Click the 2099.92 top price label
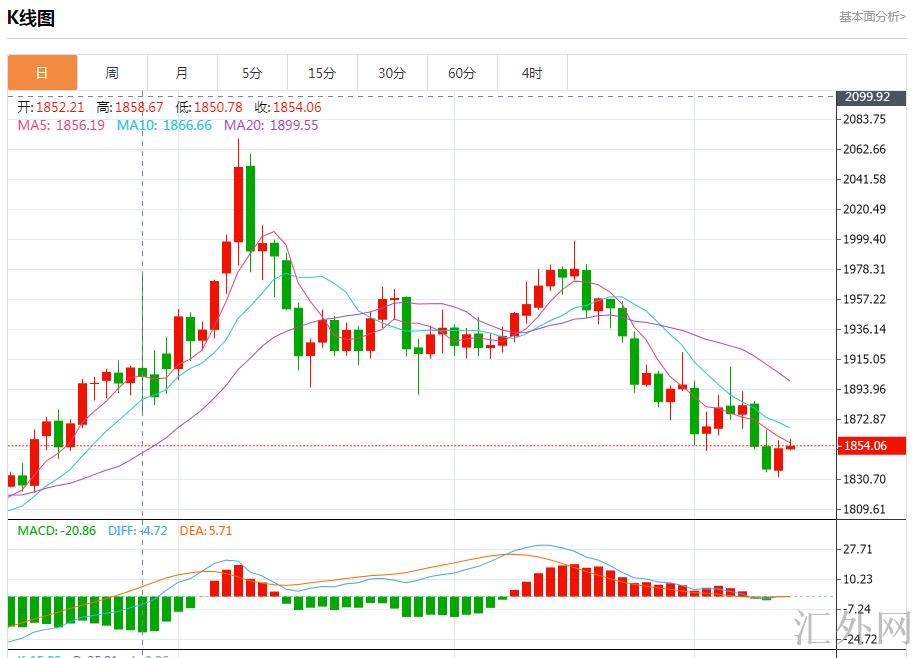 click(x=868, y=97)
